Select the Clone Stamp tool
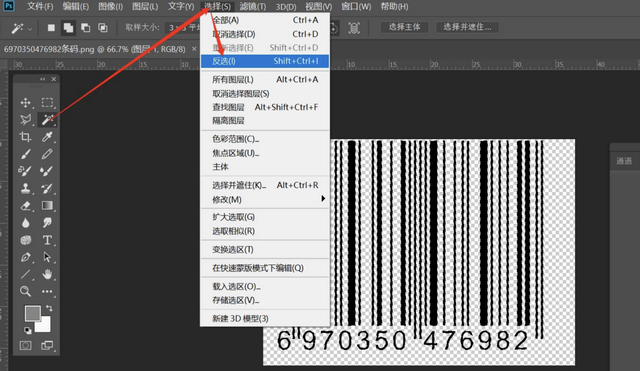 tap(25, 188)
